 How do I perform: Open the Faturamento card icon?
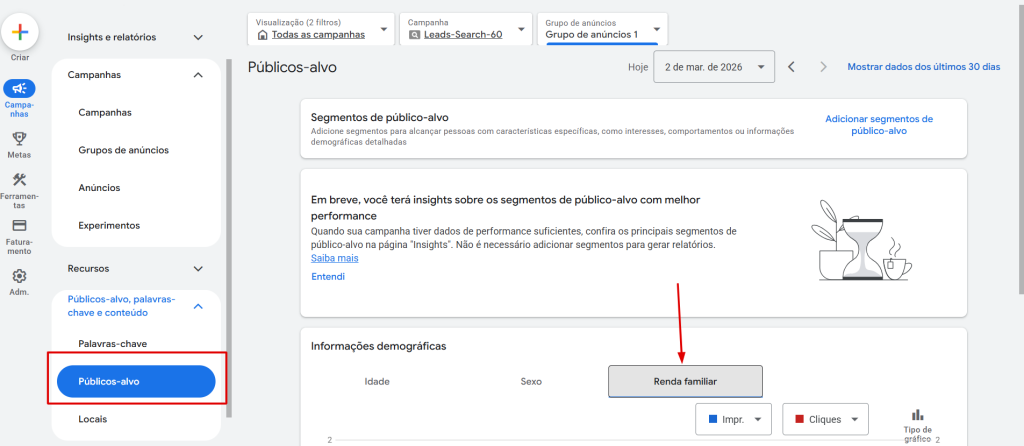(20, 225)
